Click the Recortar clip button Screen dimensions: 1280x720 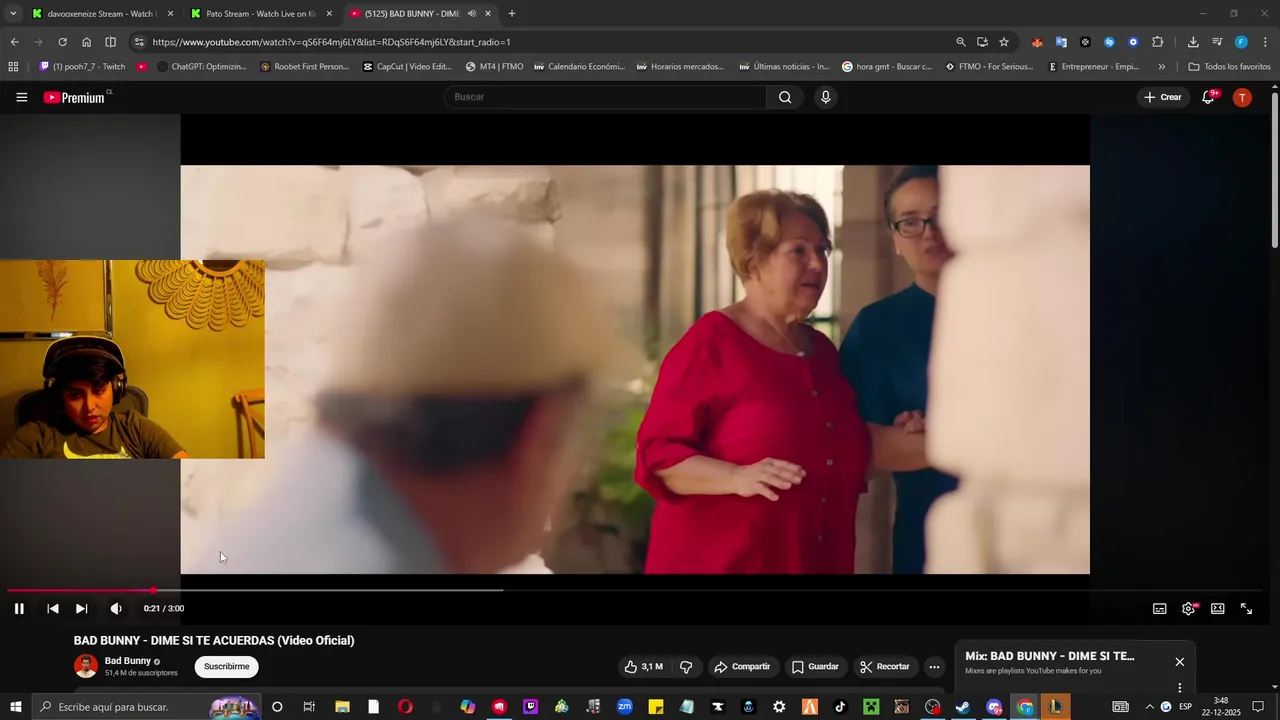point(885,667)
